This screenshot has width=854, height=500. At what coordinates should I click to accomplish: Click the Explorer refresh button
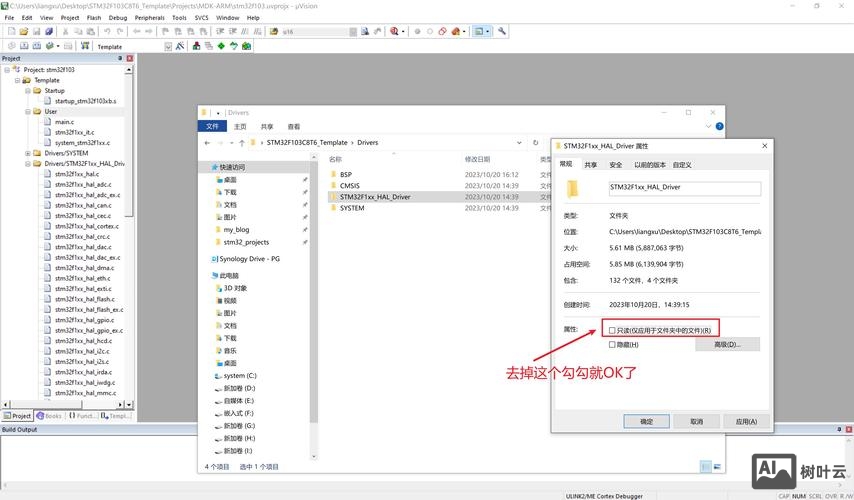(x=535, y=143)
